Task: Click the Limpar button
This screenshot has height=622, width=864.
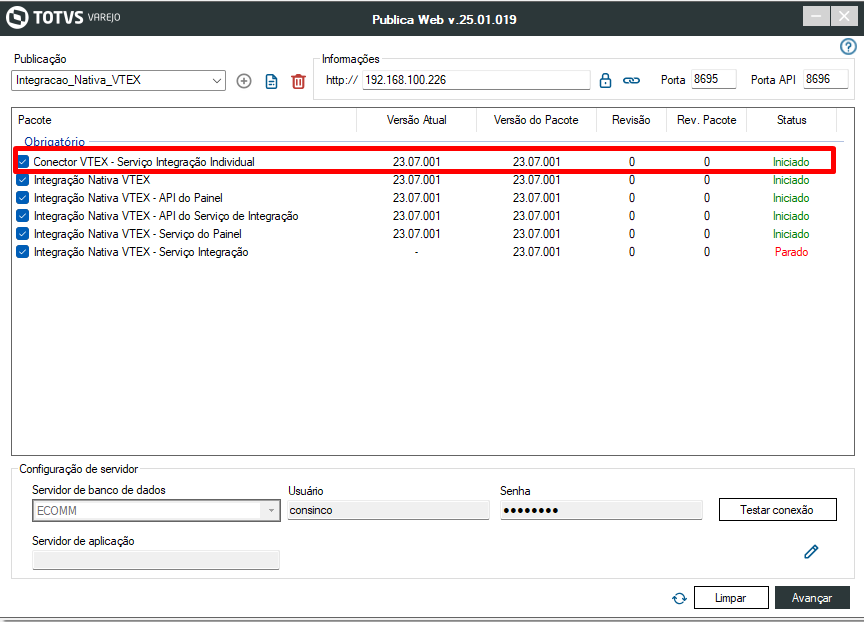Action: 731,598
